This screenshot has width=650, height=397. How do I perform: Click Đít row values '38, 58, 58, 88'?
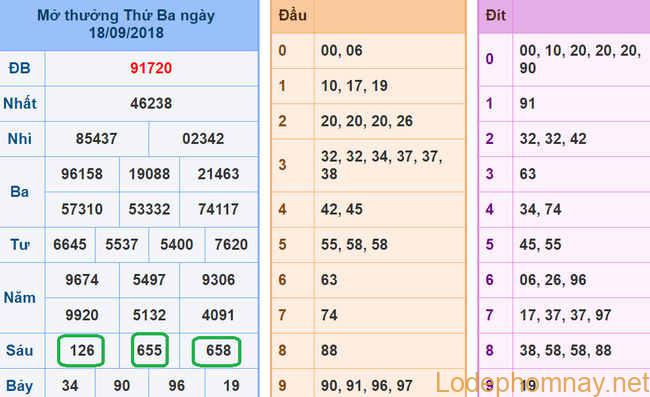pos(565,350)
